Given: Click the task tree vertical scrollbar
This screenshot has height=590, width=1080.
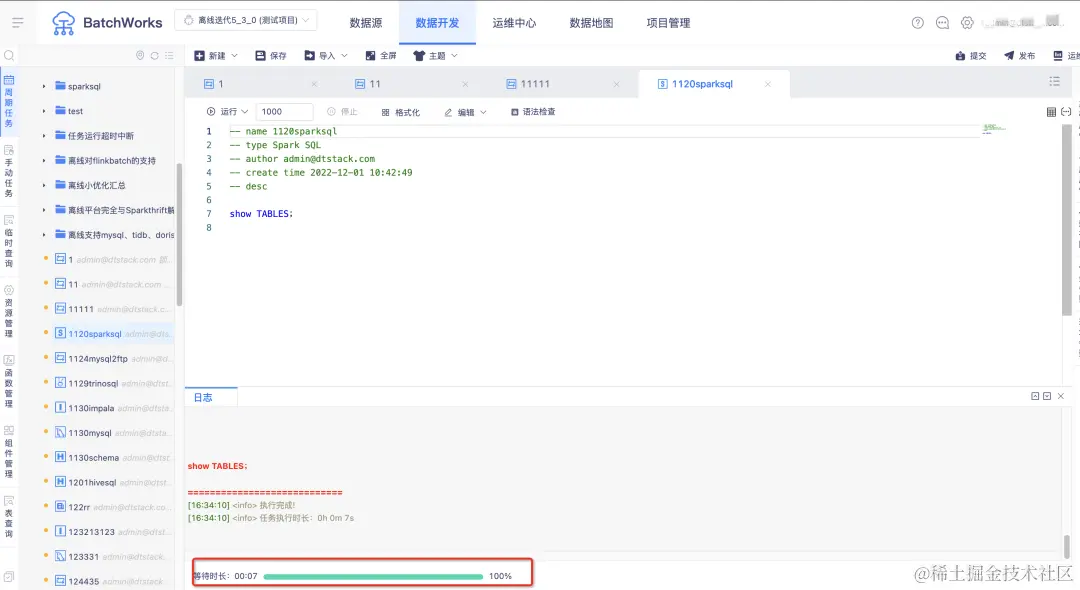Looking at the screenshot, I should tap(179, 234).
